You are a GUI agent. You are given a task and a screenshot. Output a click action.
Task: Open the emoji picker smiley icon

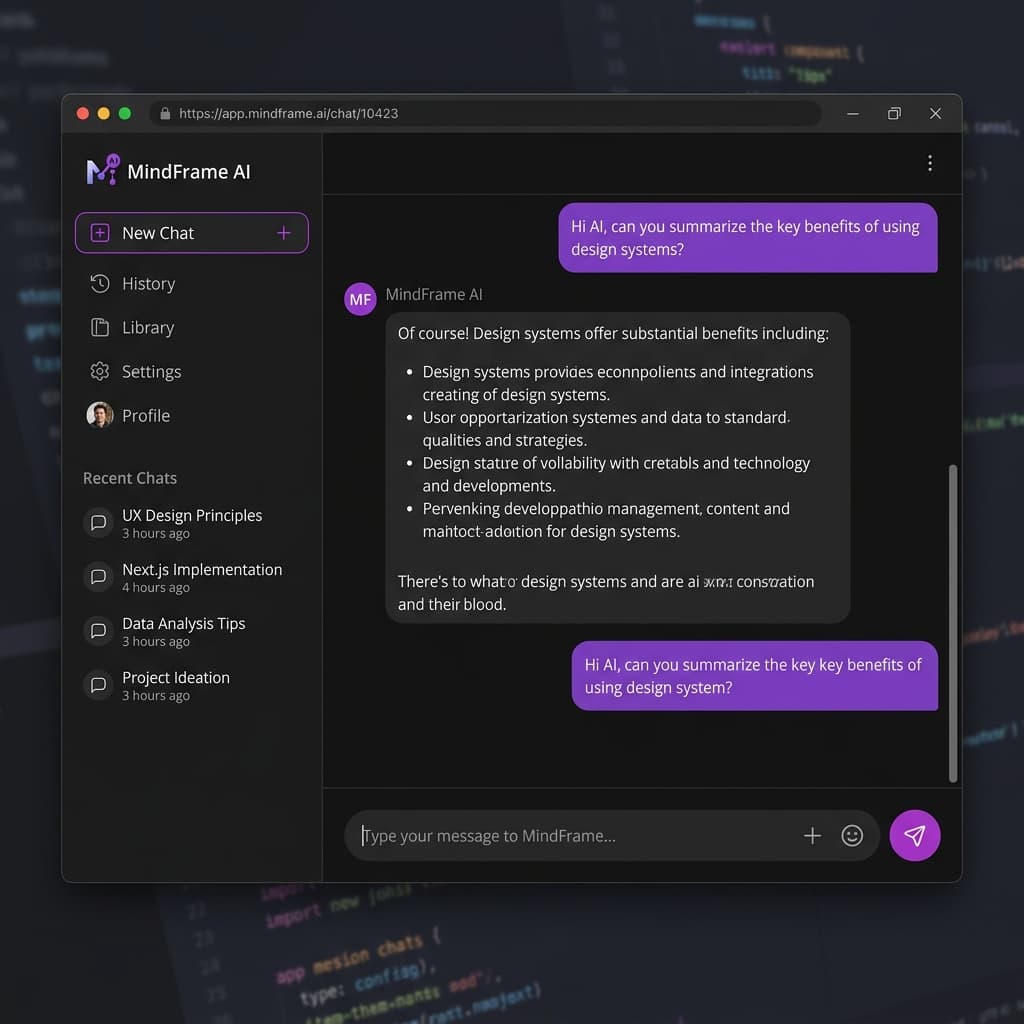852,836
